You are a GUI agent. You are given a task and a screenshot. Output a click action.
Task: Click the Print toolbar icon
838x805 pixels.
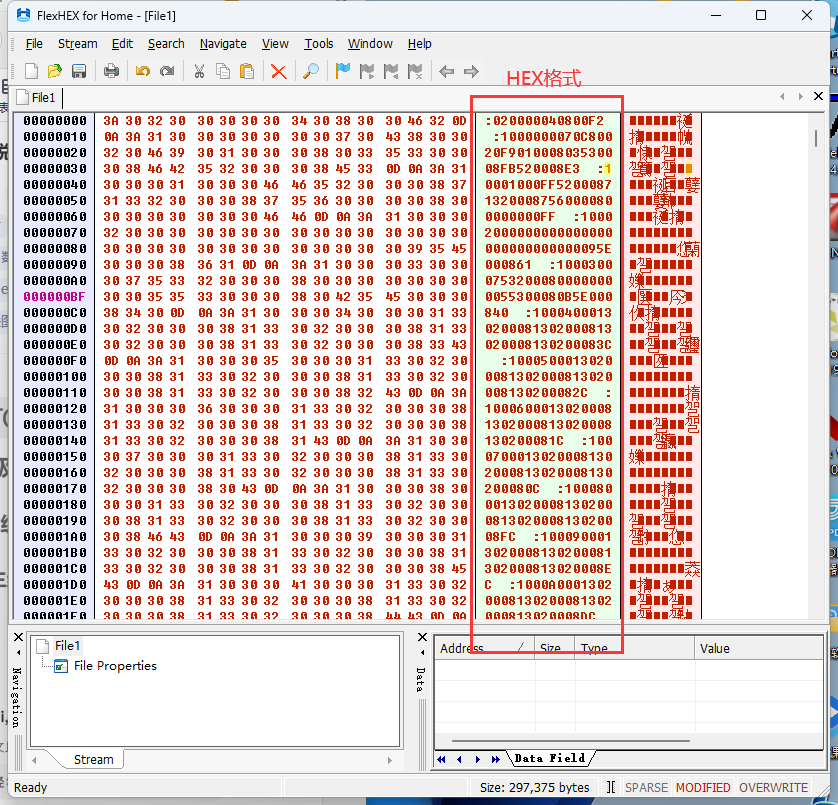click(111, 71)
